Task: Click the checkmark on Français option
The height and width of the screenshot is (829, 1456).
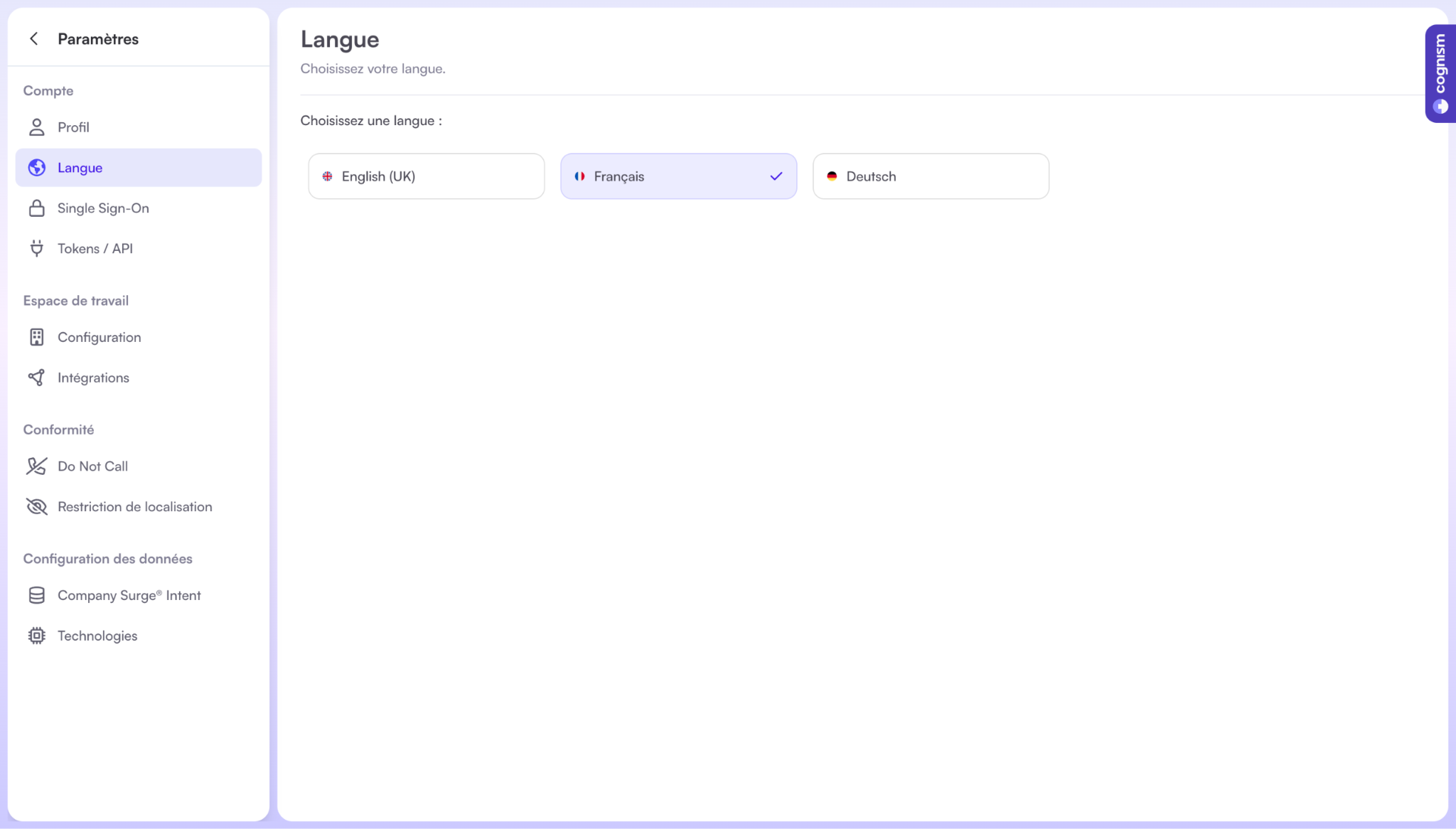Action: (776, 176)
